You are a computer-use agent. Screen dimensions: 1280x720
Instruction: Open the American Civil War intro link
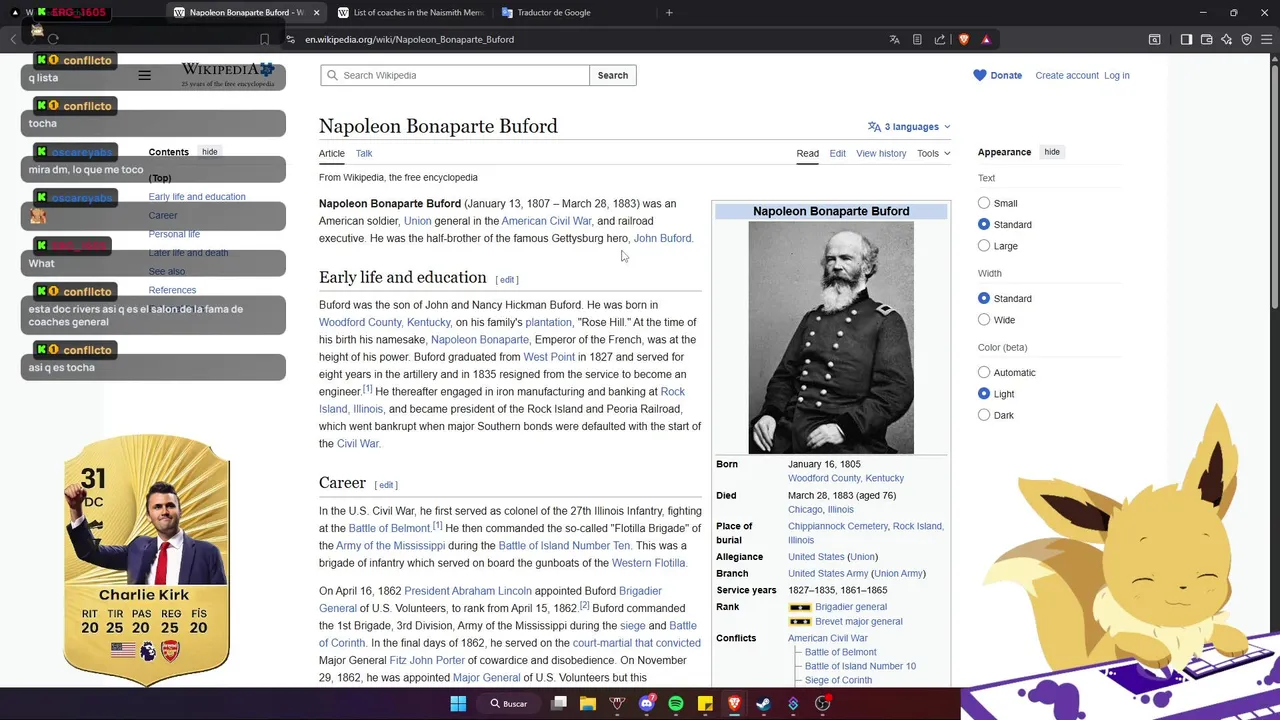(546, 221)
